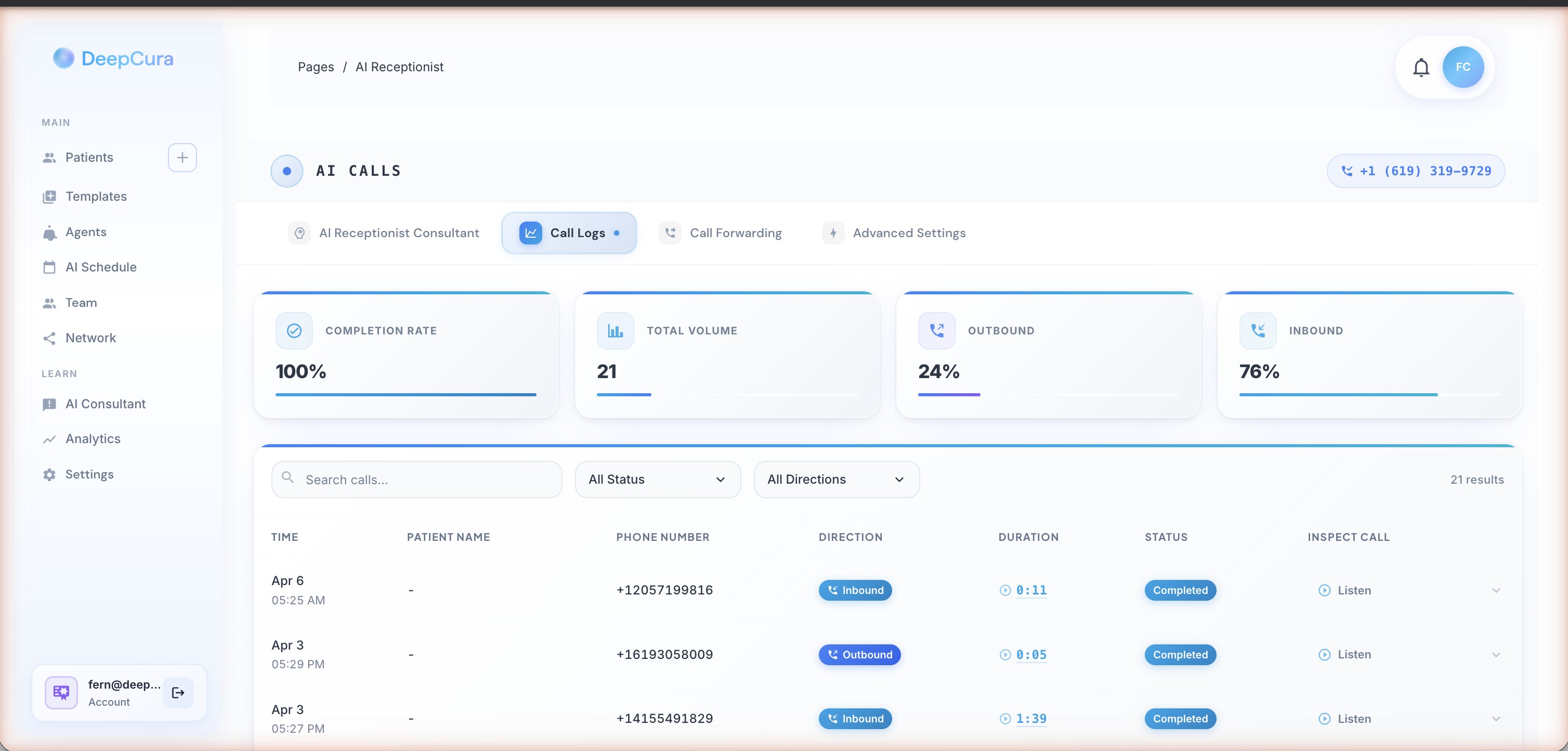
Task: Listen to the +16193058009 call
Action: point(1345,655)
